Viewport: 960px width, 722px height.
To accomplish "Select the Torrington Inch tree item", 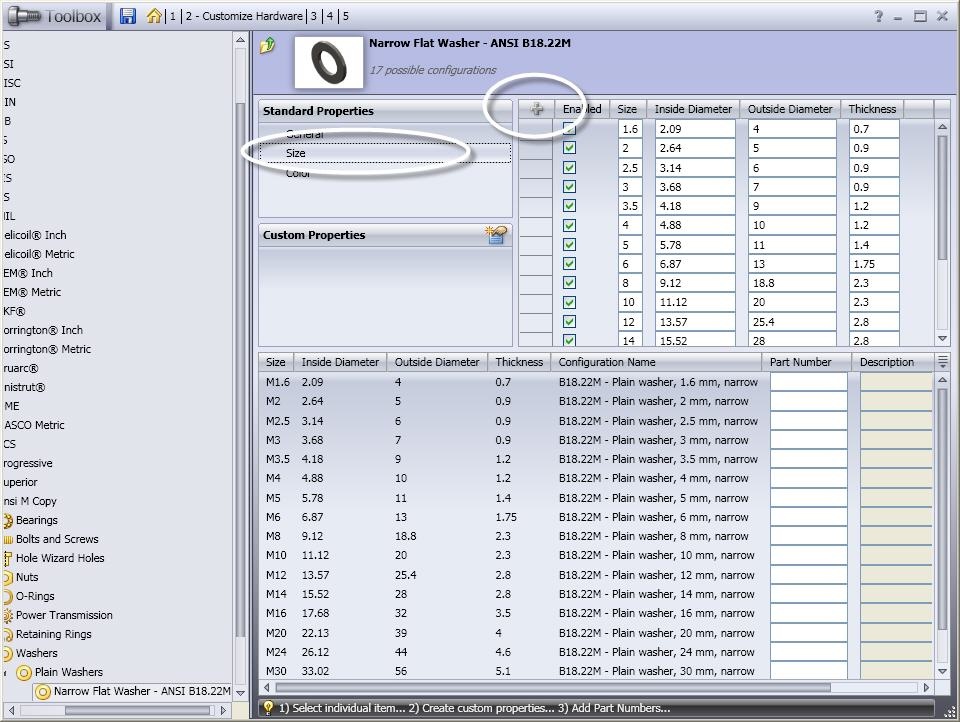I will click(43, 330).
